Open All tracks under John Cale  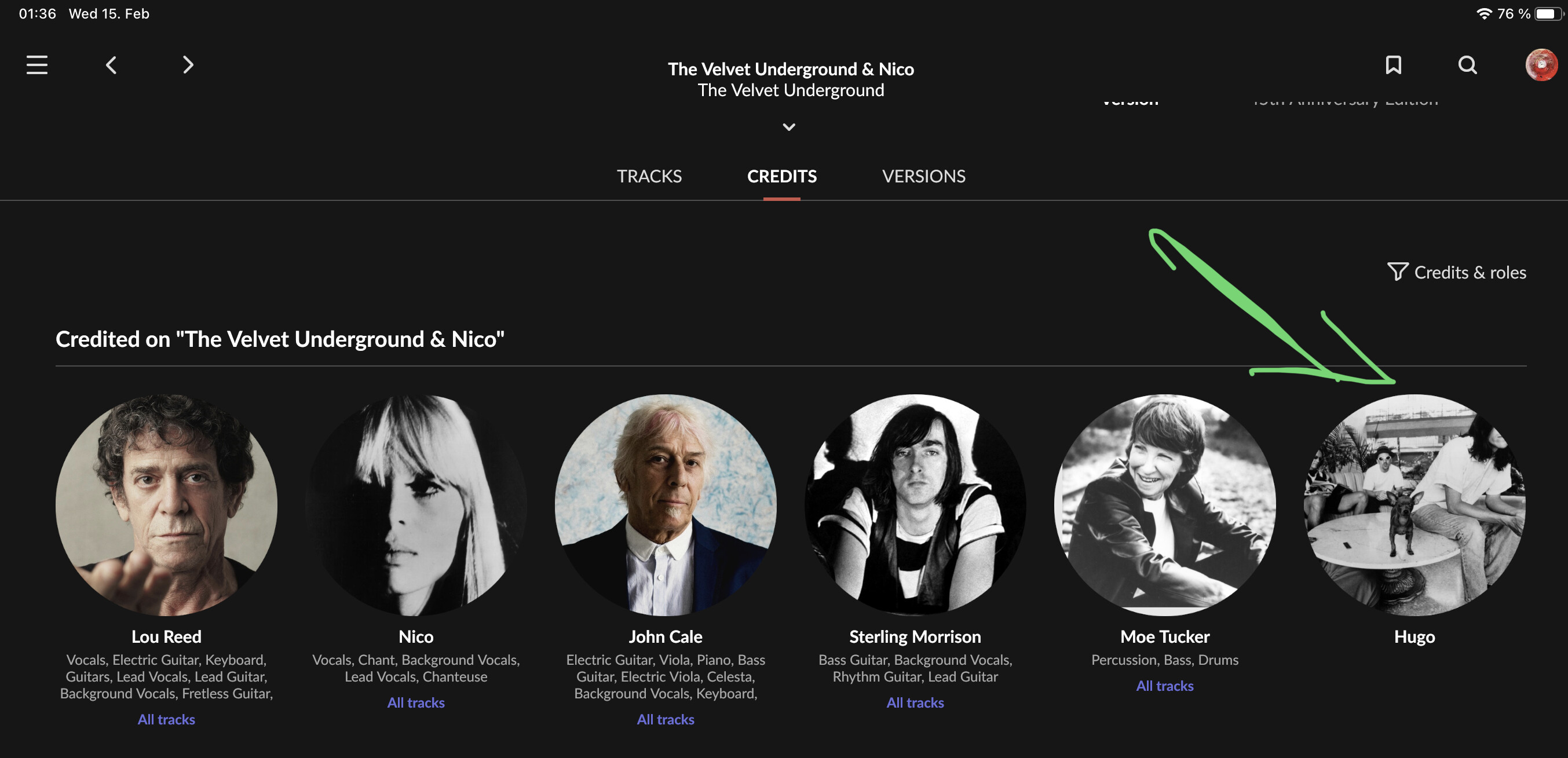pyautogui.click(x=666, y=719)
